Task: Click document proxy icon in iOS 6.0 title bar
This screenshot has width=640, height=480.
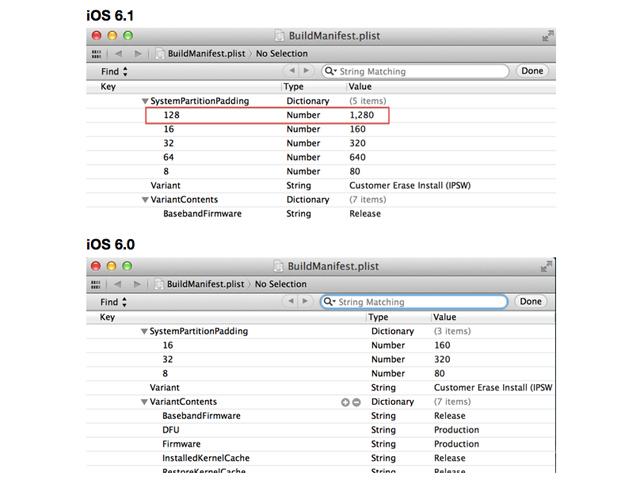Action: tap(278, 267)
